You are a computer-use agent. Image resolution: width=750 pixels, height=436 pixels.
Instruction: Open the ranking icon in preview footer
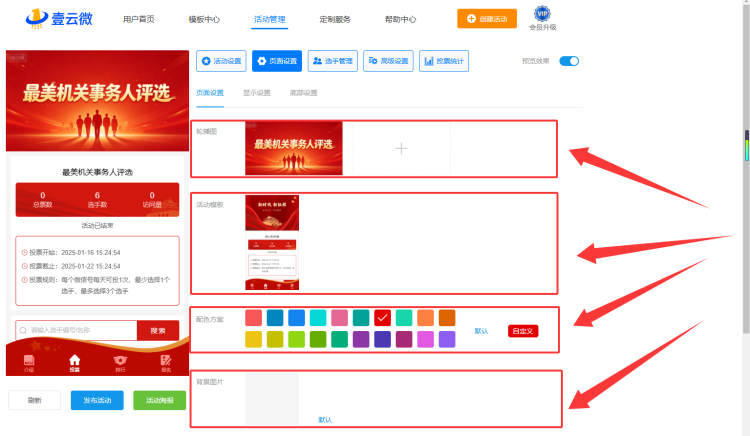coord(120,360)
